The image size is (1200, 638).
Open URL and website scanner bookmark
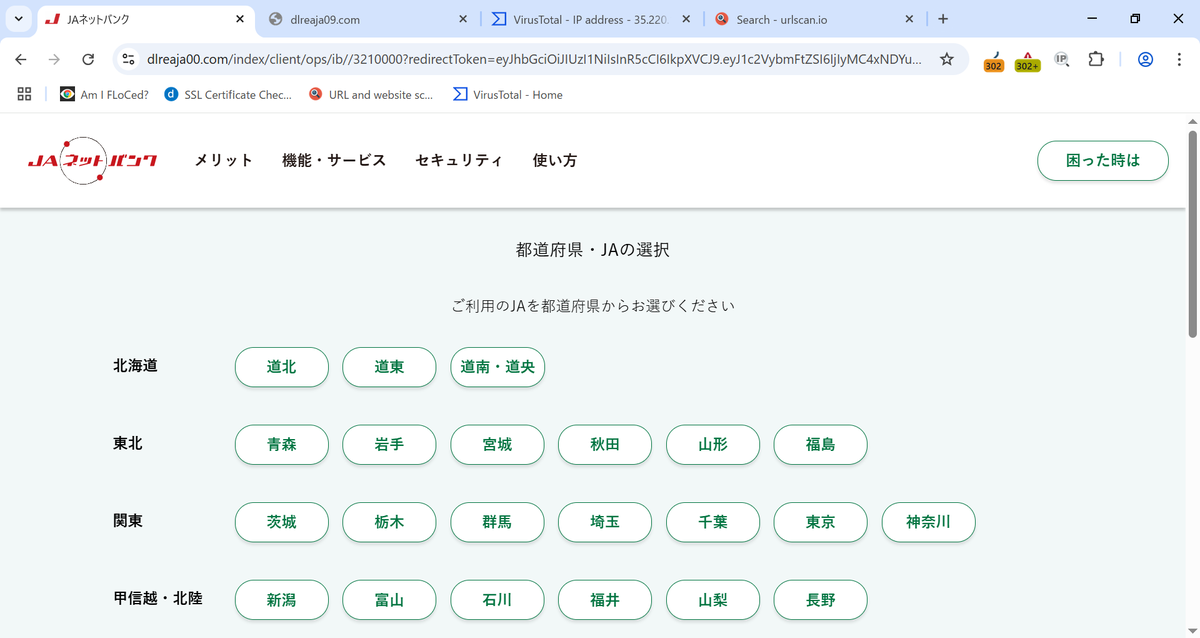point(371,94)
